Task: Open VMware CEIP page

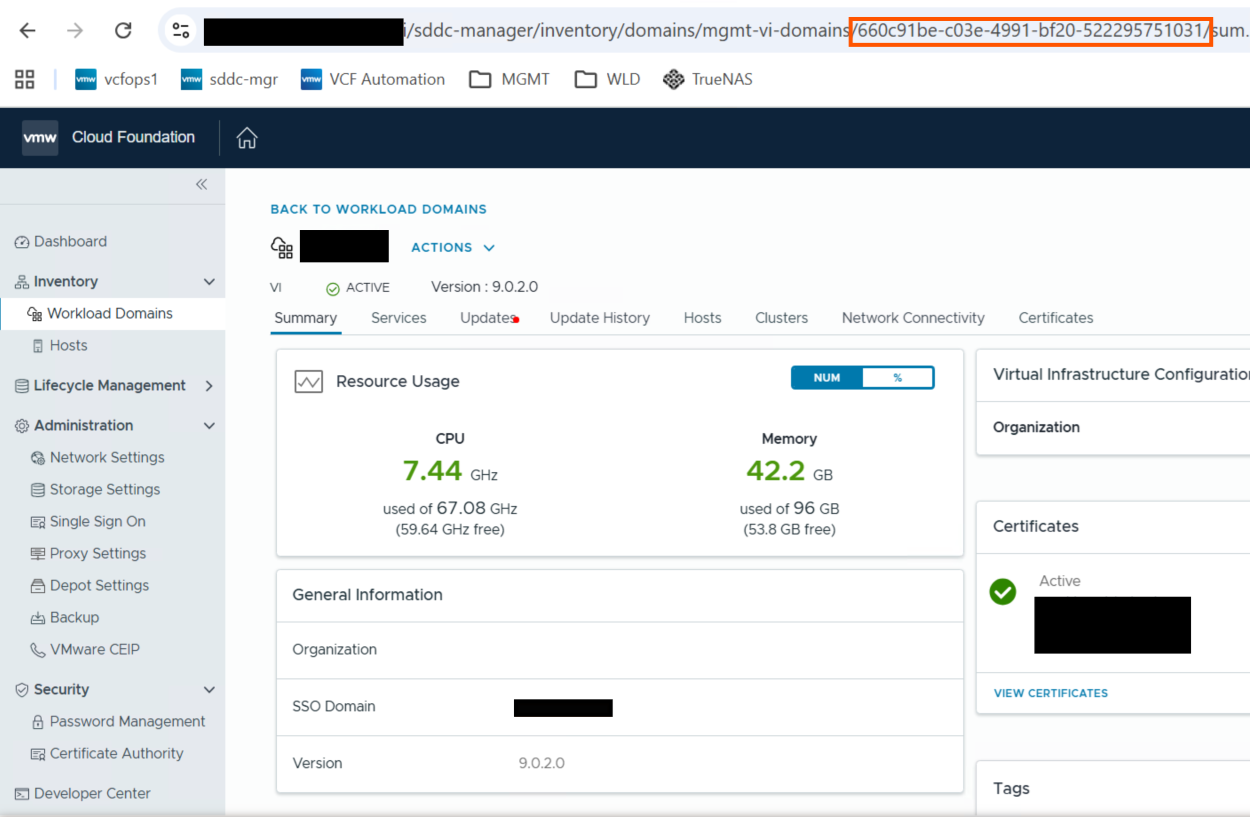Action: click(x=85, y=649)
